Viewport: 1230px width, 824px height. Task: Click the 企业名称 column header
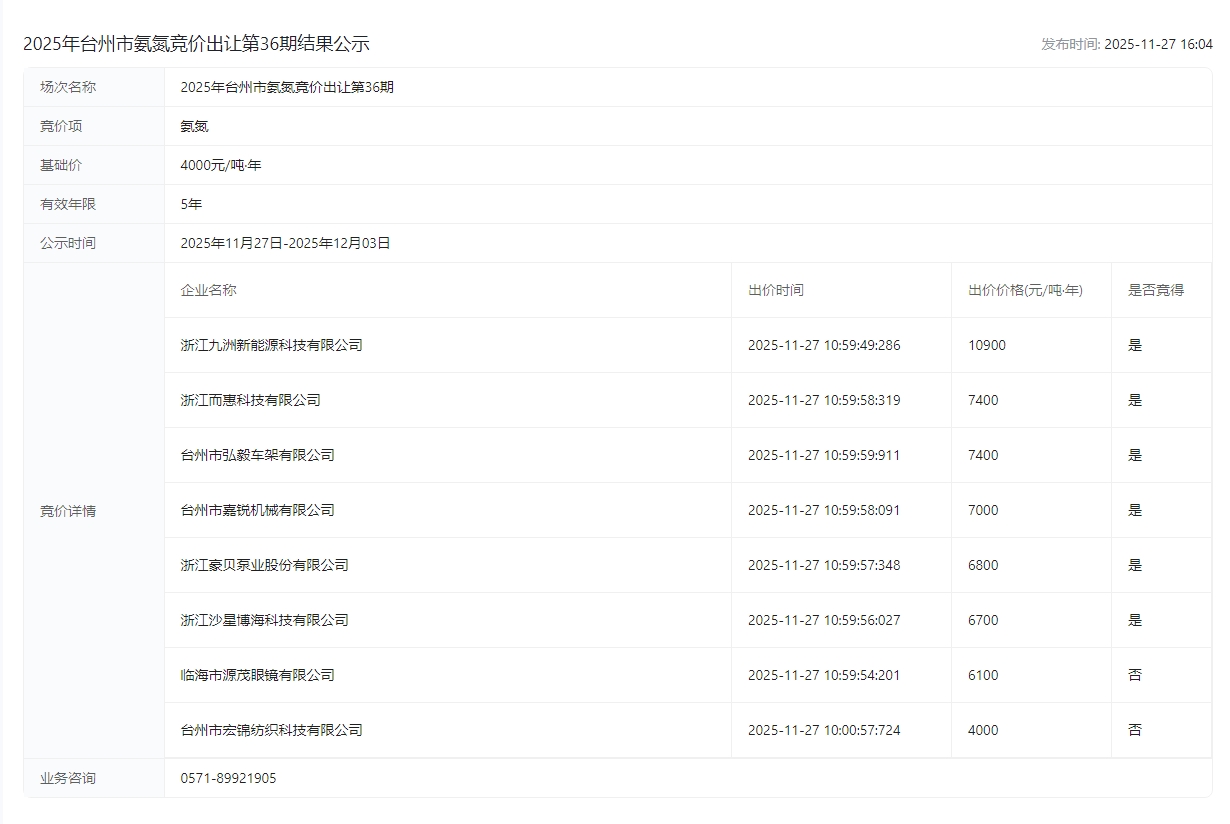click(208, 290)
